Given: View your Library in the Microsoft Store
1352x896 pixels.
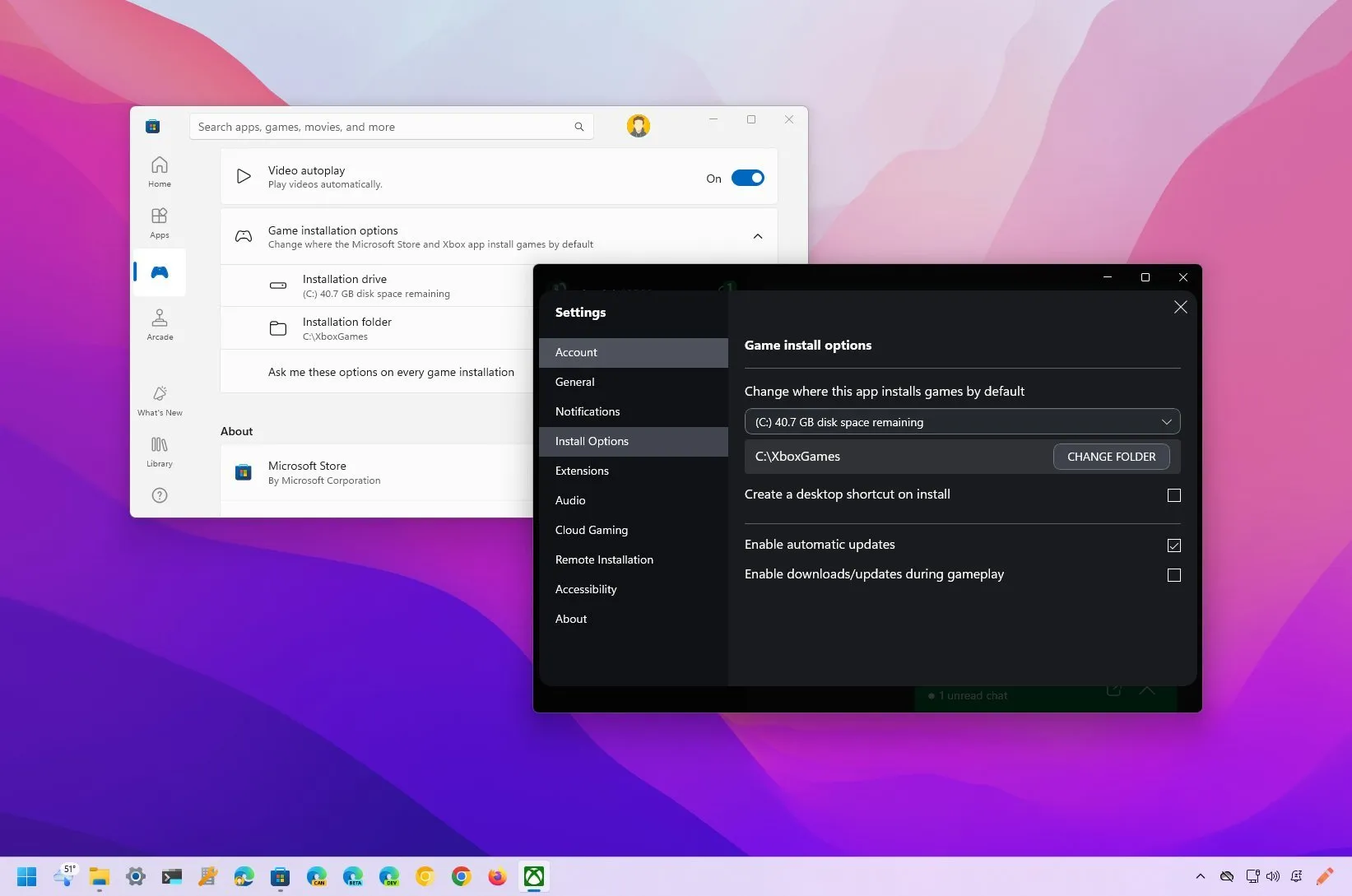Looking at the screenshot, I should click(x=159, y=450).
